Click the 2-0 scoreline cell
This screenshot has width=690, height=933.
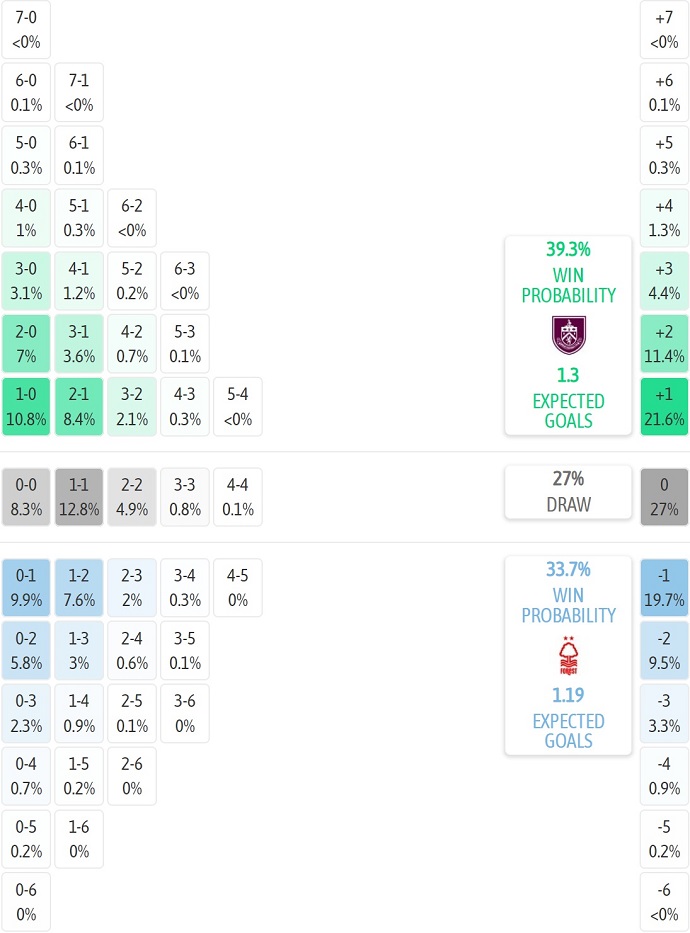coord(27,344)
